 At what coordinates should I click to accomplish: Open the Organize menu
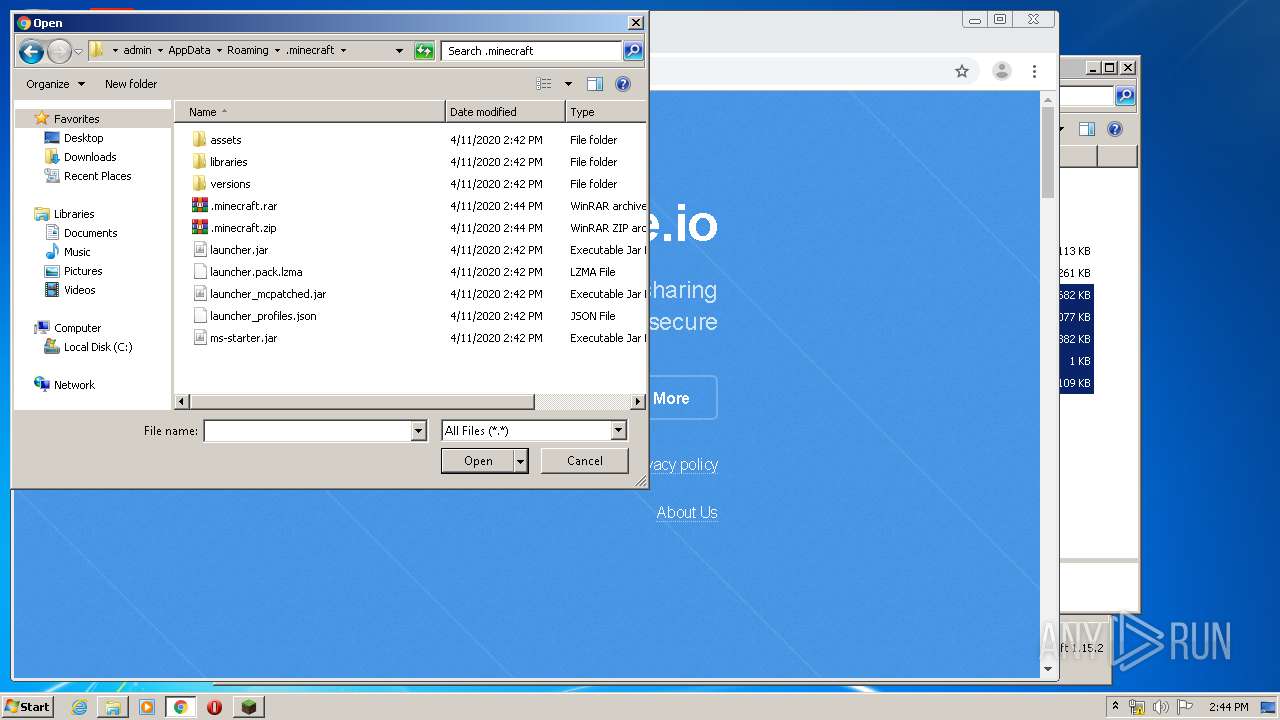click(56, 84)
